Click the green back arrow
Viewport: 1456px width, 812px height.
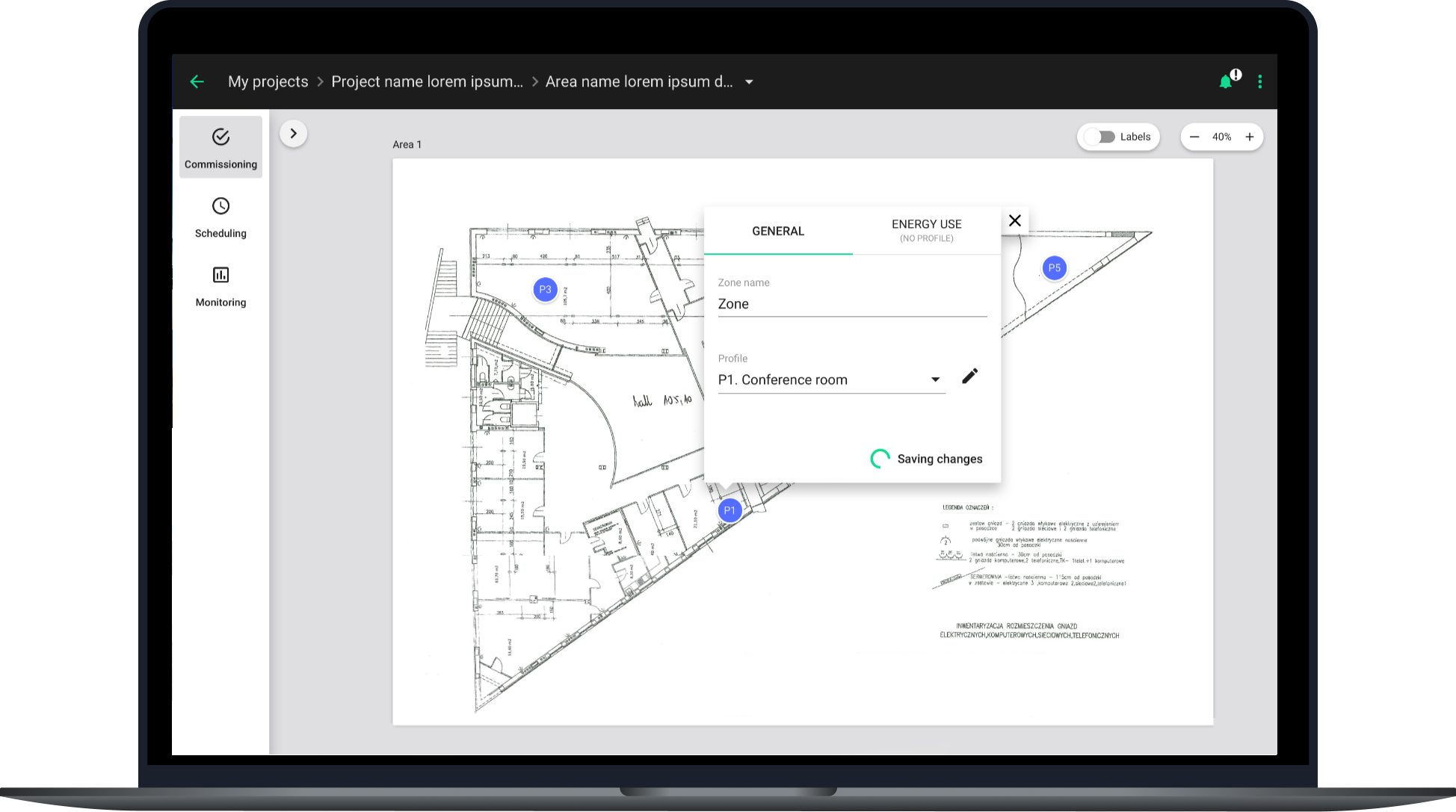tap(197, 82)
